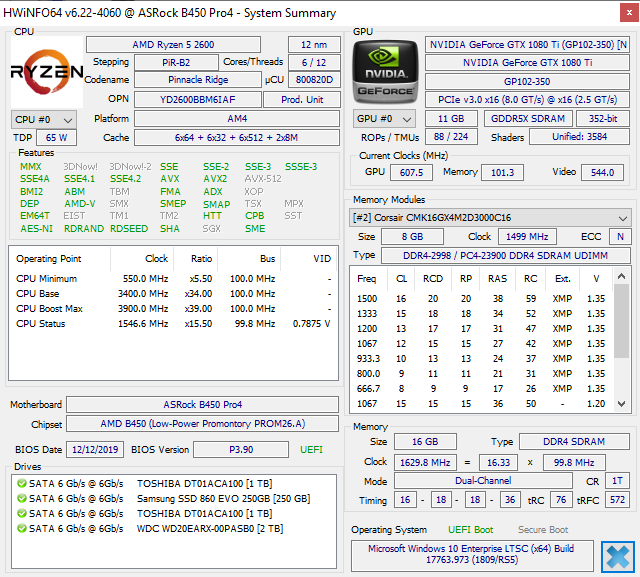This screenshot has height=577, width=640.
Task: Click the CPU Status row
Action: point(173,324)
